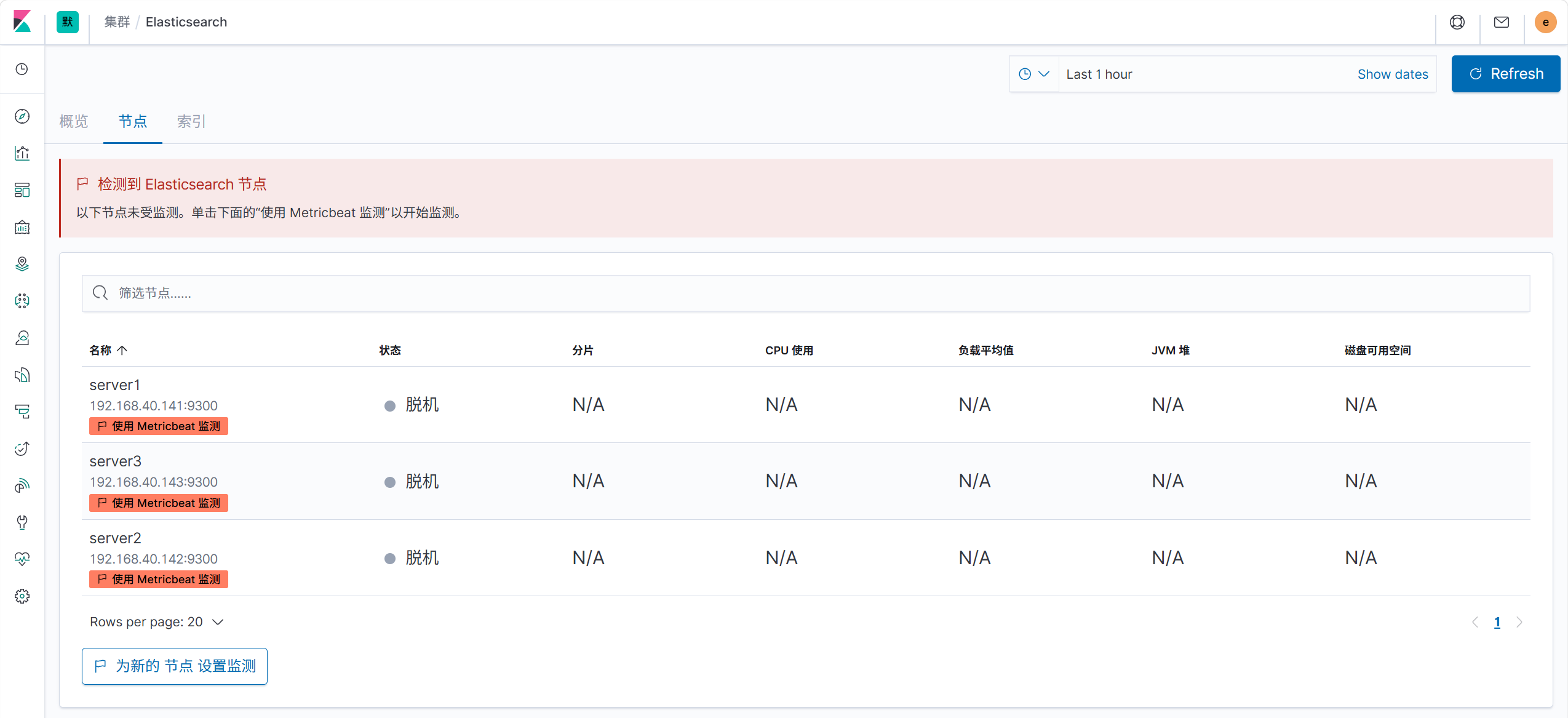Open Dev Tools from the sidebar wrench icon
Viewport: 1568px width, 718px height.
pos(22,522)
